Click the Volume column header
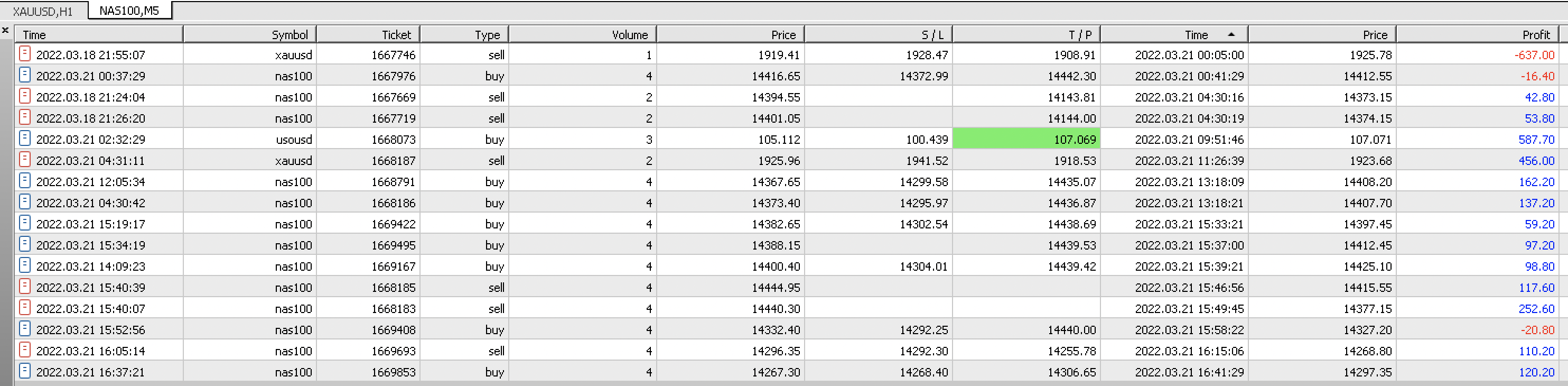1568x386 pixels. click(x=630, y=35)
